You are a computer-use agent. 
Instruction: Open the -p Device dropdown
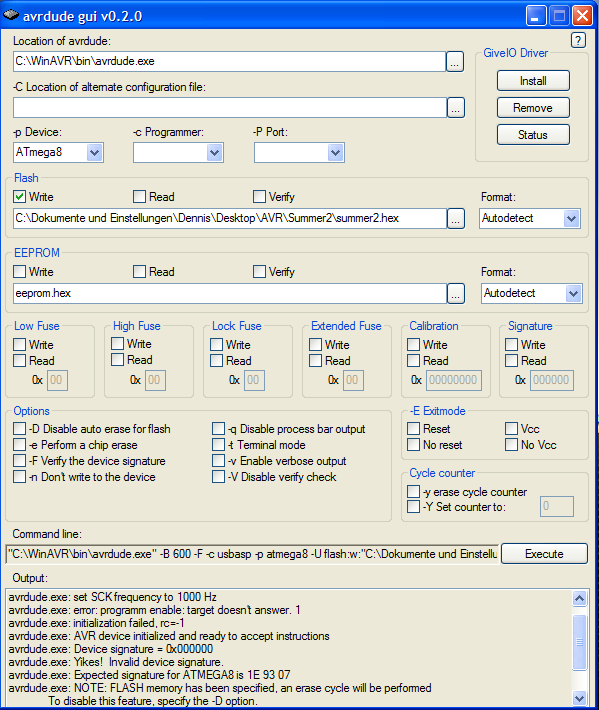94,153
